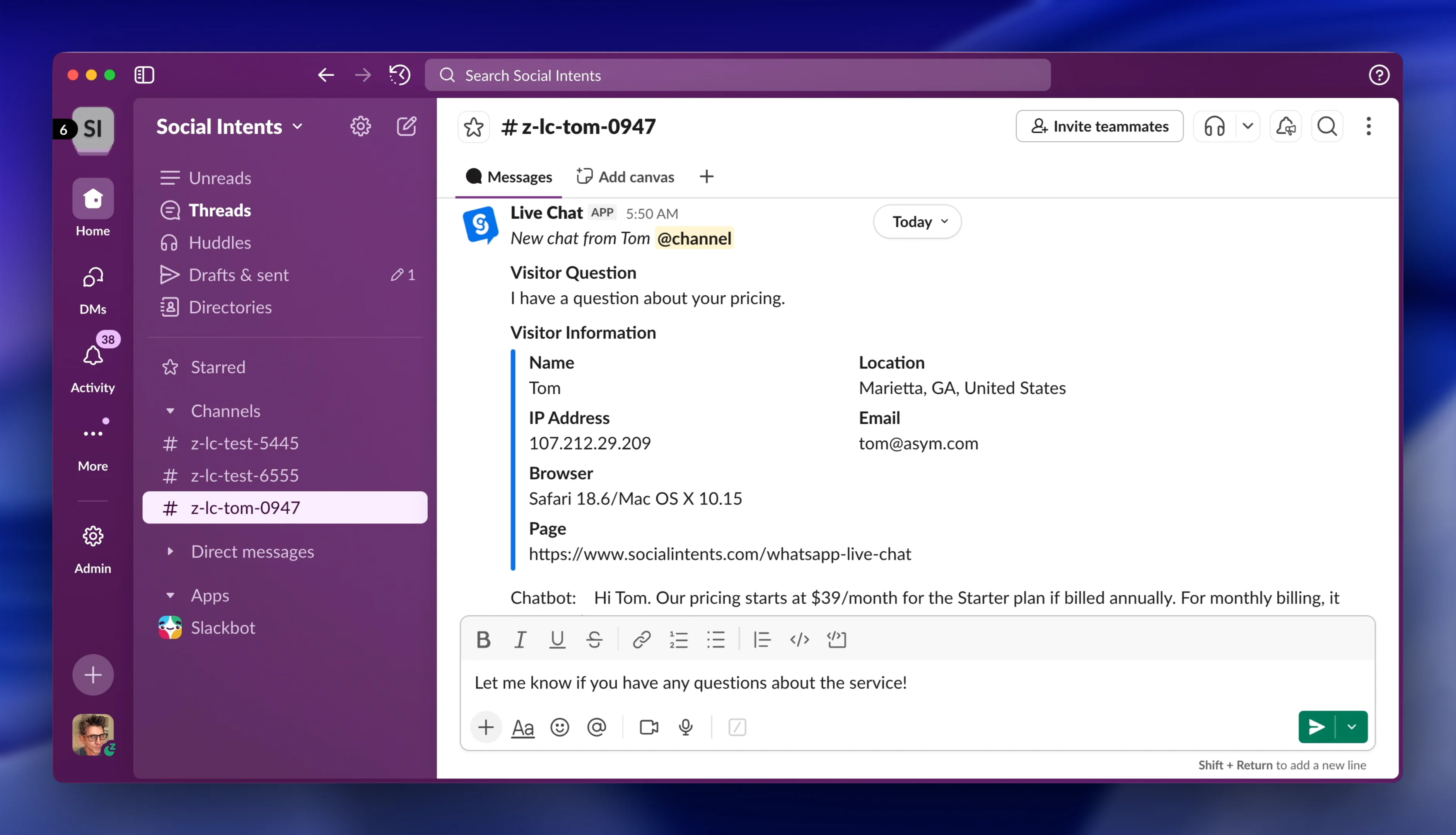Open the Add canvas tab
1456x835 pixels.
click(x=625, y=177)
